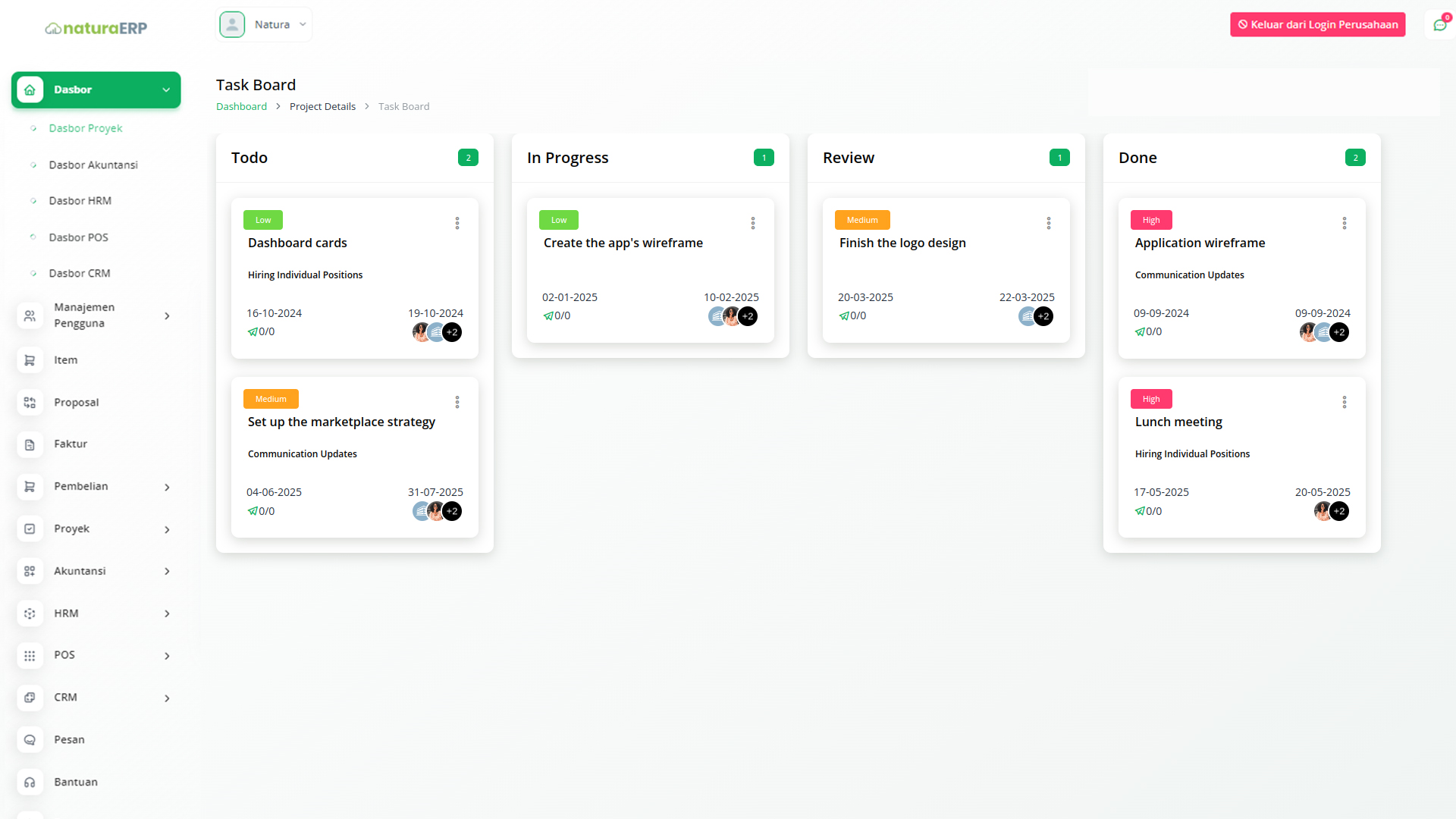The height and width of the screenshot is (819, 1456).
Task: Open the Natura company dropdown
Action: (x=264, y=24)
